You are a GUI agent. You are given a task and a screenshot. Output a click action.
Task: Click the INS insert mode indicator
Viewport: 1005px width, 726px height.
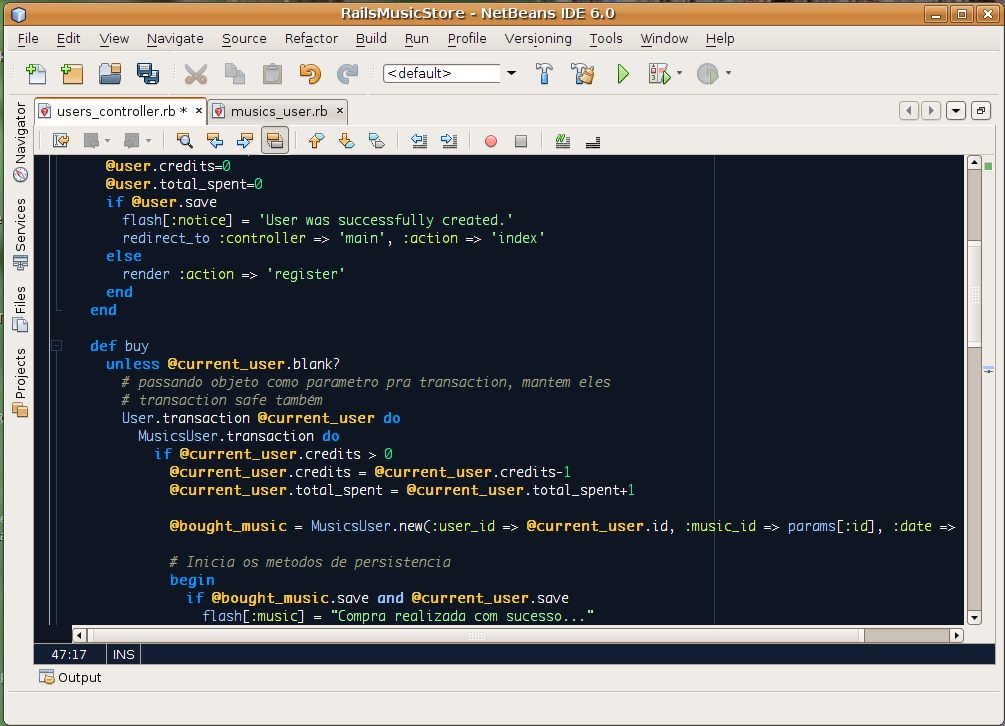click(x=124, y=654)
